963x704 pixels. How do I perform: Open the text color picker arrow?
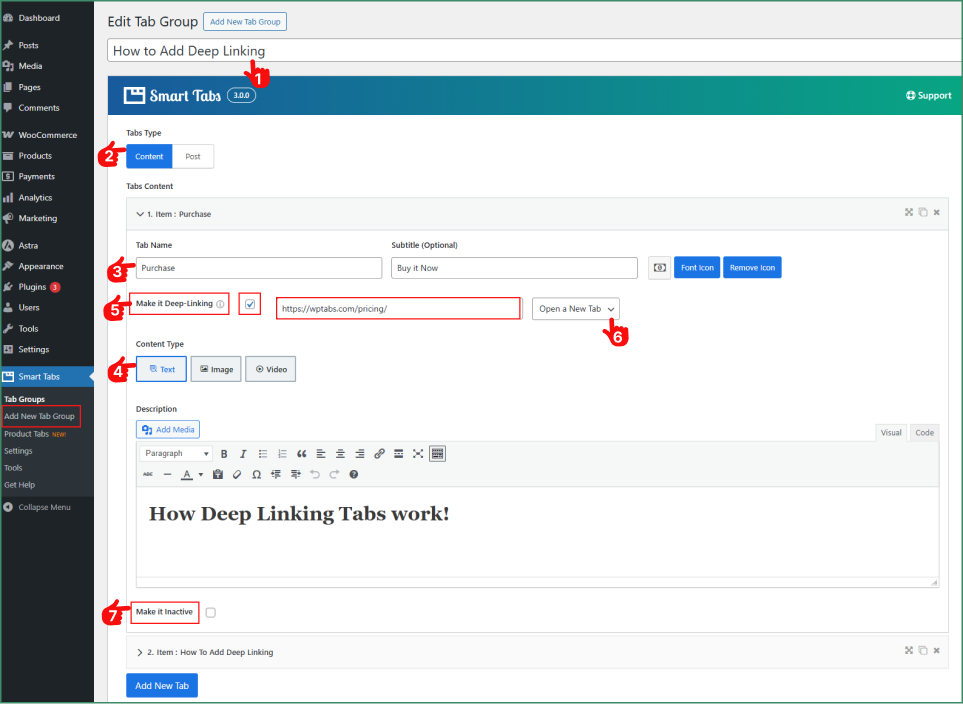[x=201, y=474]
